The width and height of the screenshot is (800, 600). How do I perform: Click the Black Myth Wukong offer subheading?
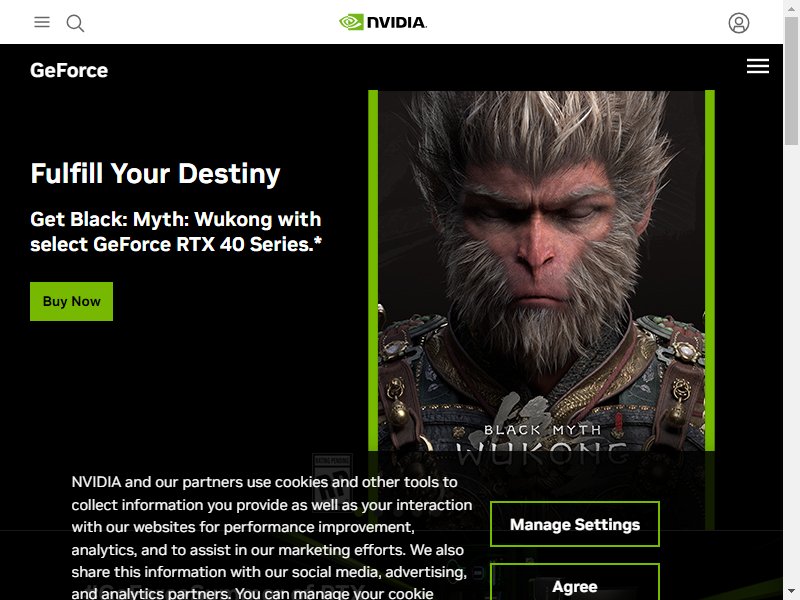coord(176,232)
